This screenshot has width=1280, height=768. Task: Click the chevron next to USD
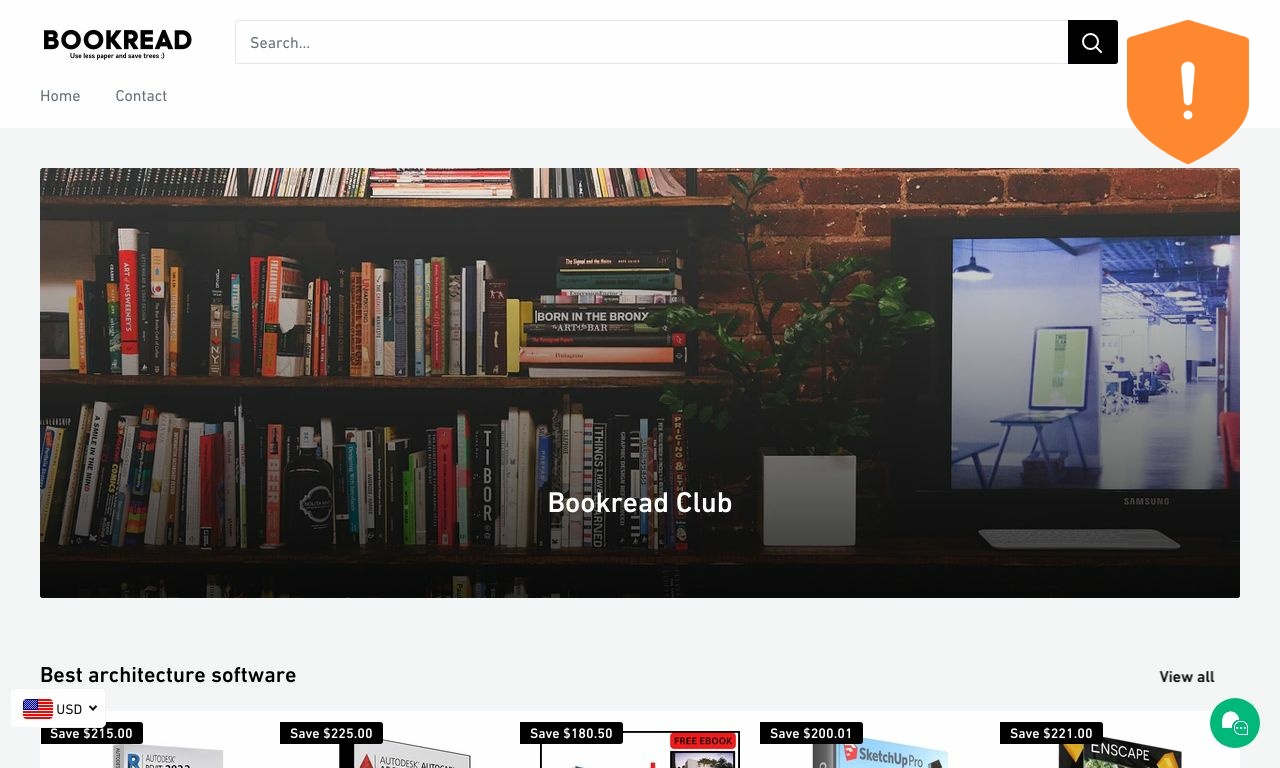[x=93, y=708]
